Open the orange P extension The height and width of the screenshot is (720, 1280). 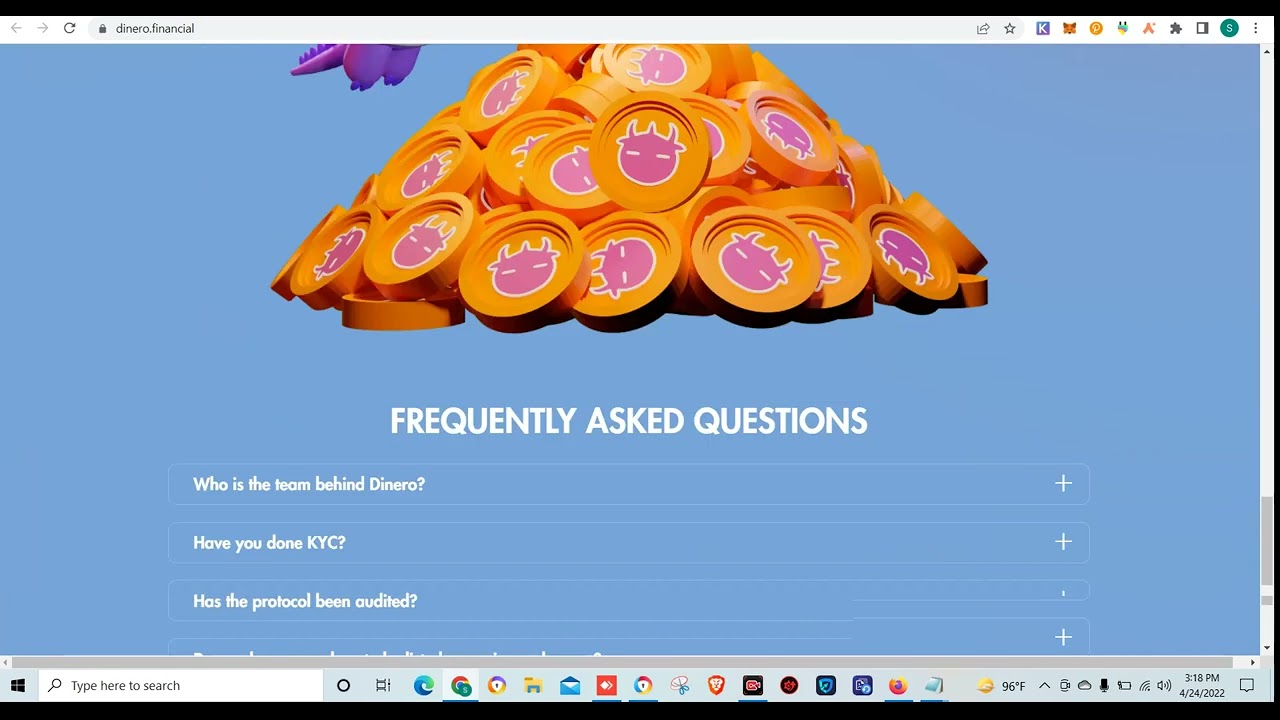pyautogui.click(x=1096, y=28)
